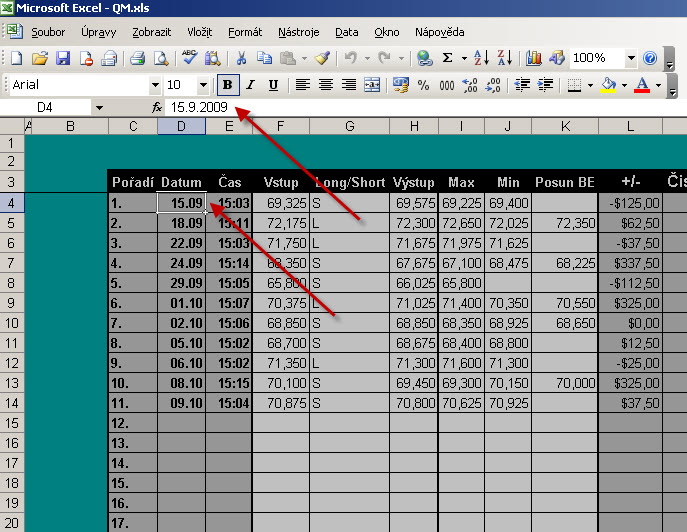
Task: Click the Redo arrow icon
Action: [385, 58]
